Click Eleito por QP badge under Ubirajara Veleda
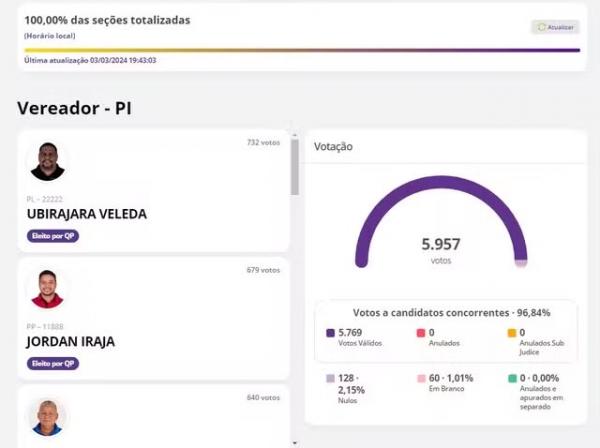 53,236
